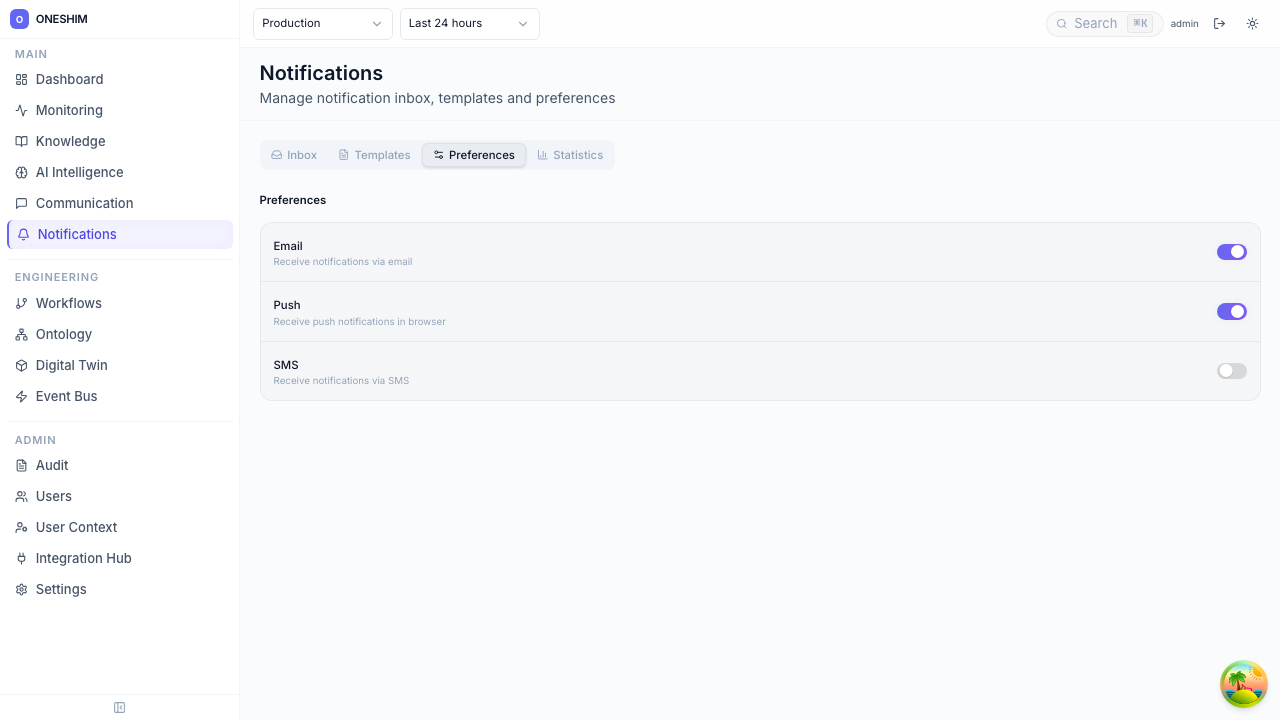Open AI Intelligence page
The image size is (1280, 720).
tap(79, 173)
